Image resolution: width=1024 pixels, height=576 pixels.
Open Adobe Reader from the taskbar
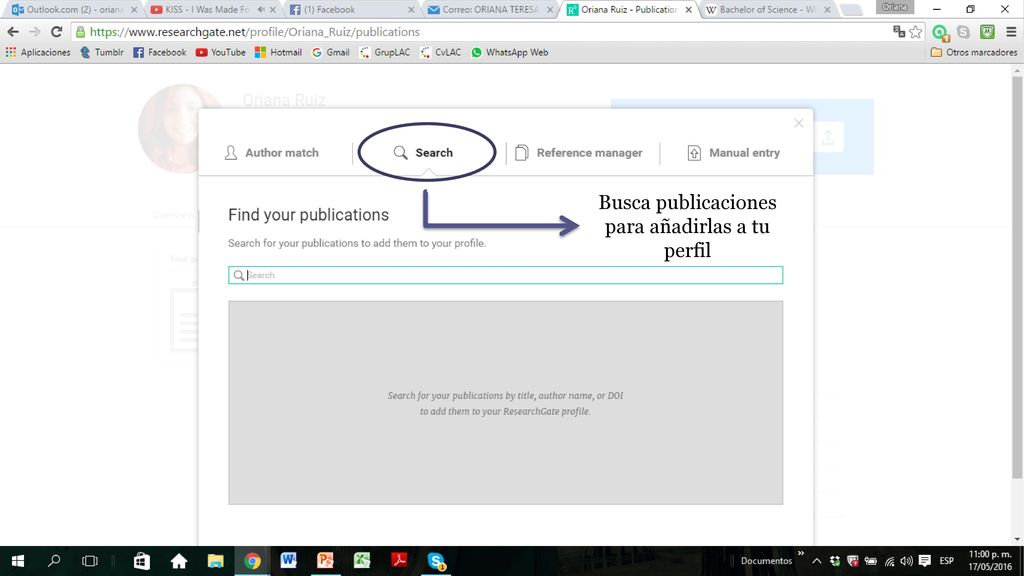coord(399,561)
